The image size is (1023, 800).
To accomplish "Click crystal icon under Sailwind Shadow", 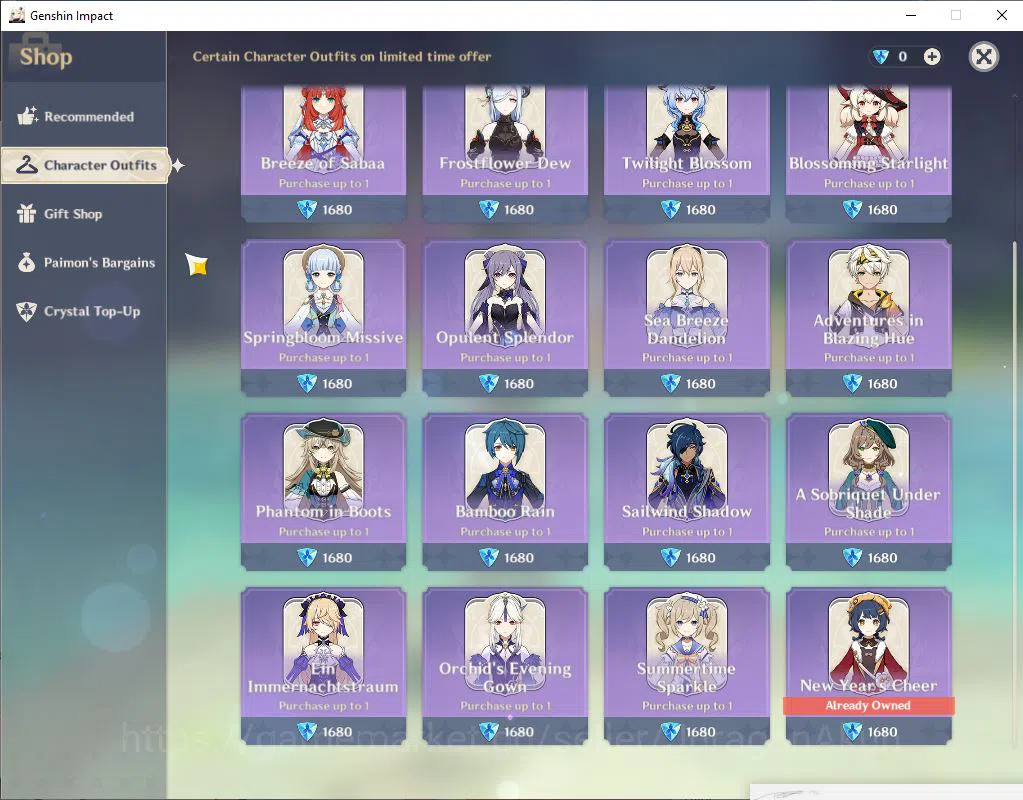I will pos(671,558).
